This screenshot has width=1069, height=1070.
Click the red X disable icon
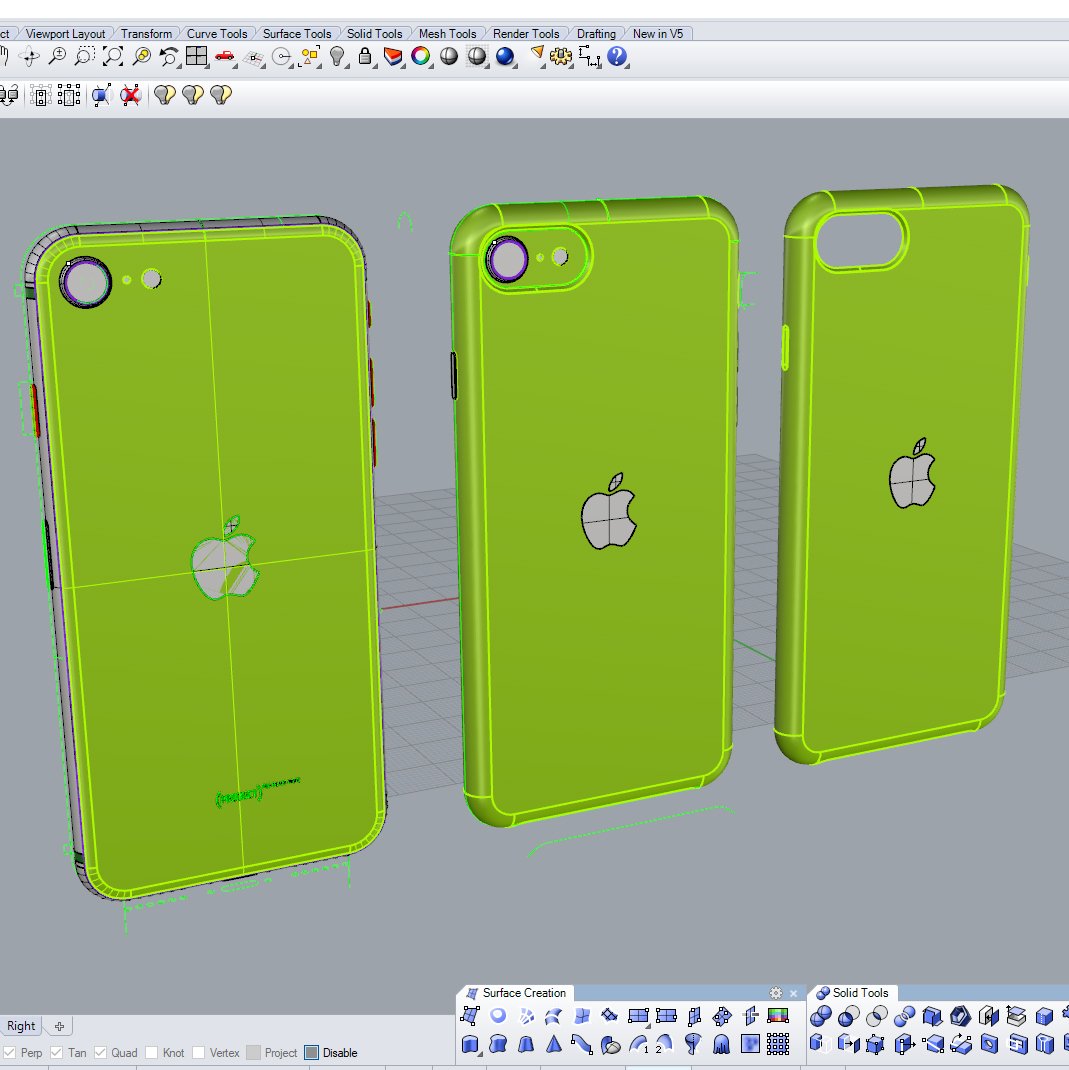[130, 96]
